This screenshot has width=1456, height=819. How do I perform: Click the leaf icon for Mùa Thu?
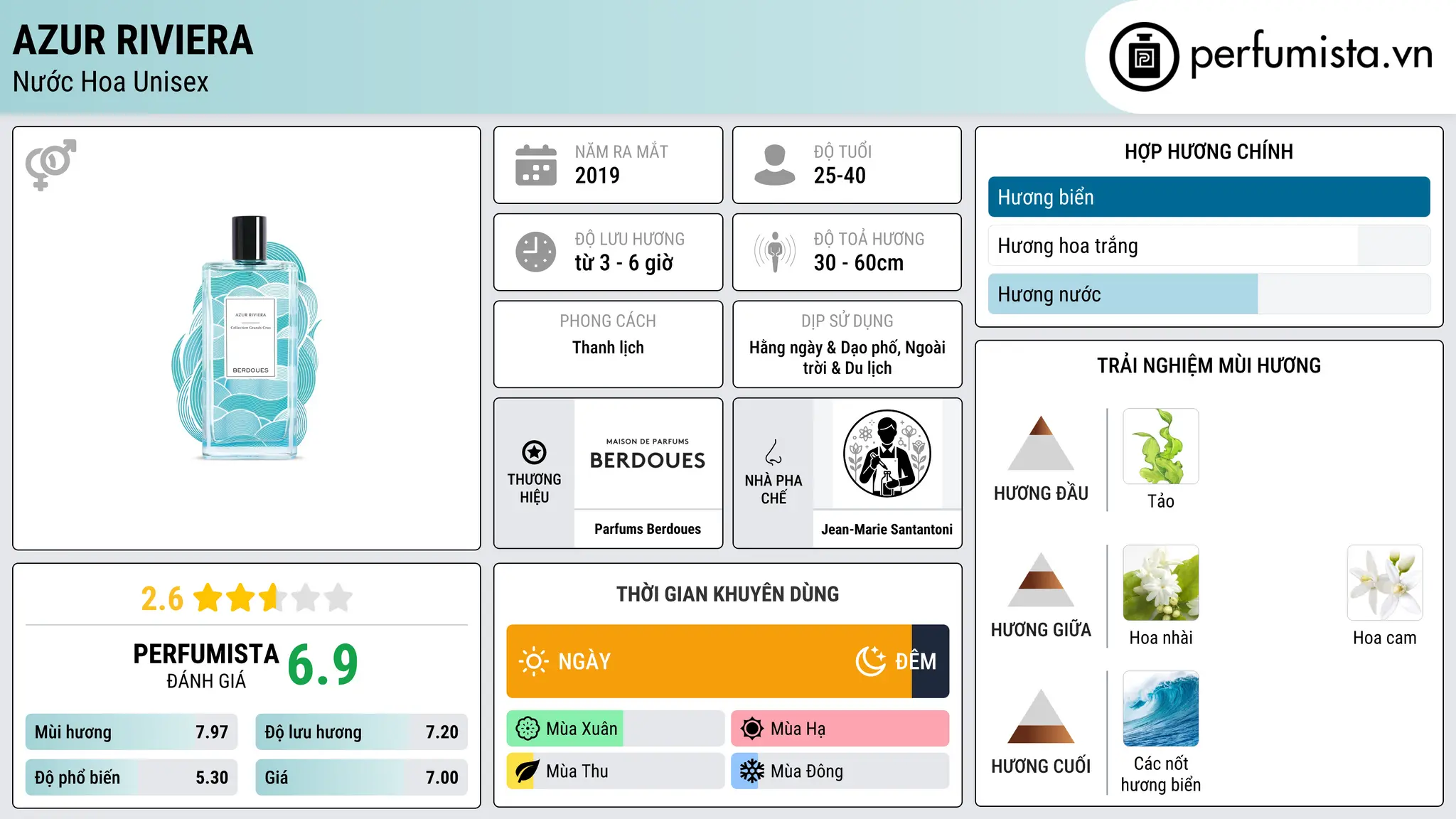528,771
